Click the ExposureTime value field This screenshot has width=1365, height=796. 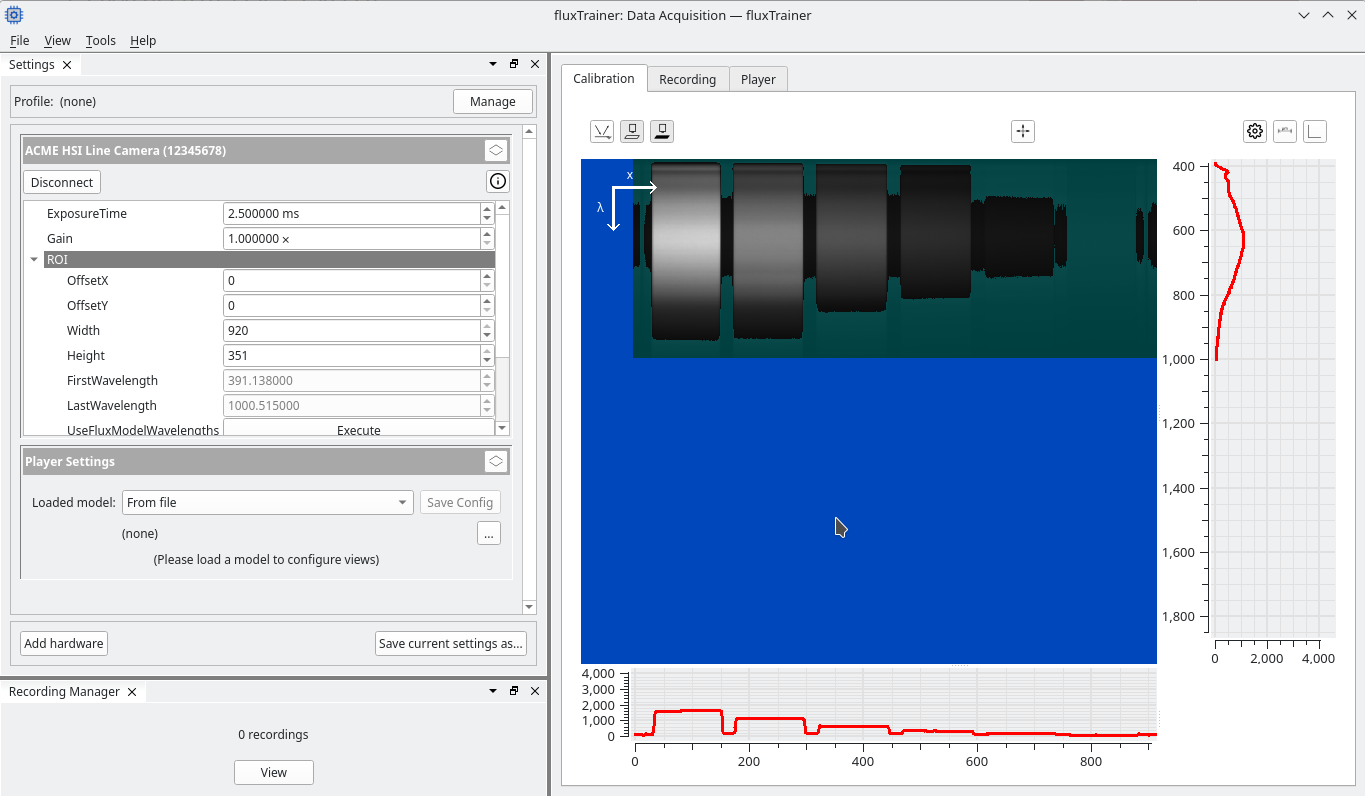[x=352, y=213]
